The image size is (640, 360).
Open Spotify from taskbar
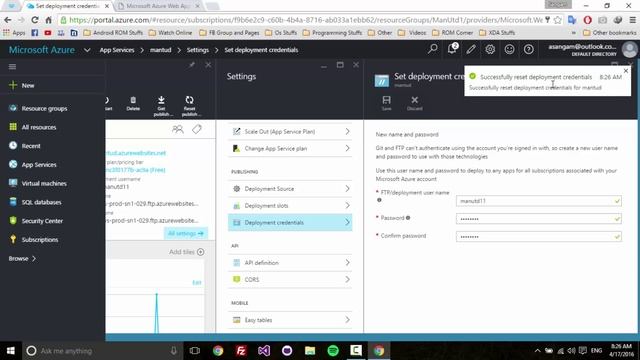coord(333,351)
